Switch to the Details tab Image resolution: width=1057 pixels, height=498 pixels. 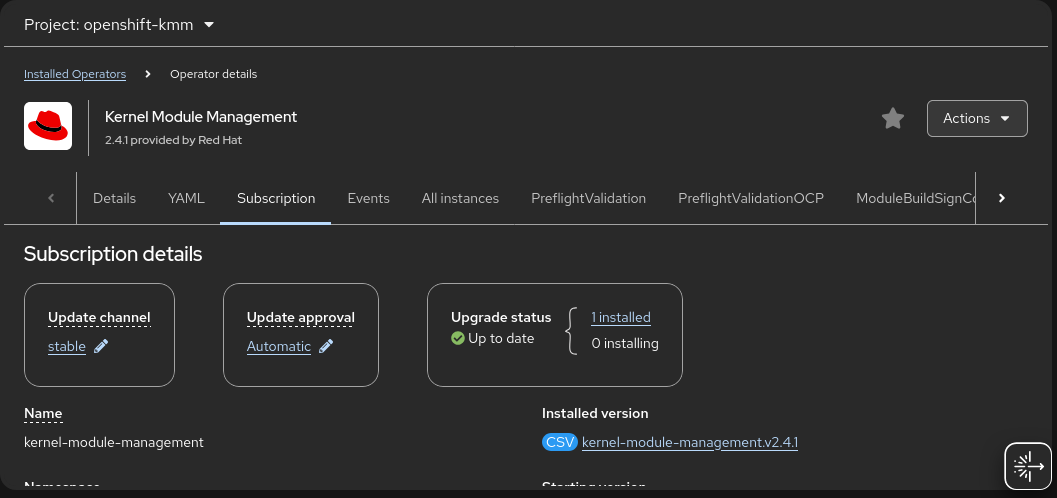[x=114, y=198]
